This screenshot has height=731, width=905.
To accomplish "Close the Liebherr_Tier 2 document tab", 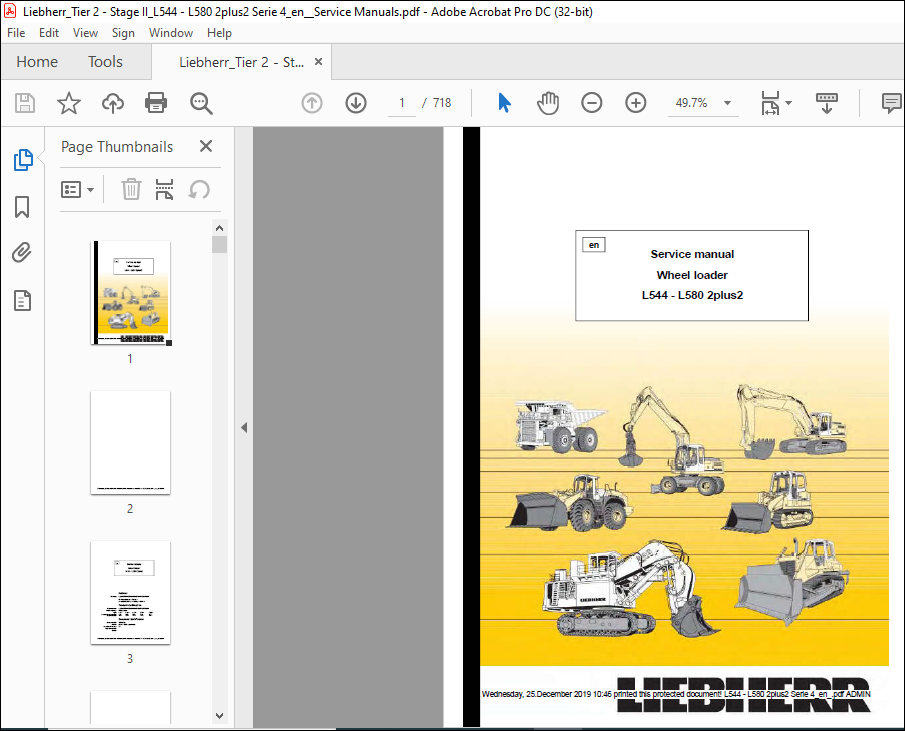I will (x=318, y=62).
